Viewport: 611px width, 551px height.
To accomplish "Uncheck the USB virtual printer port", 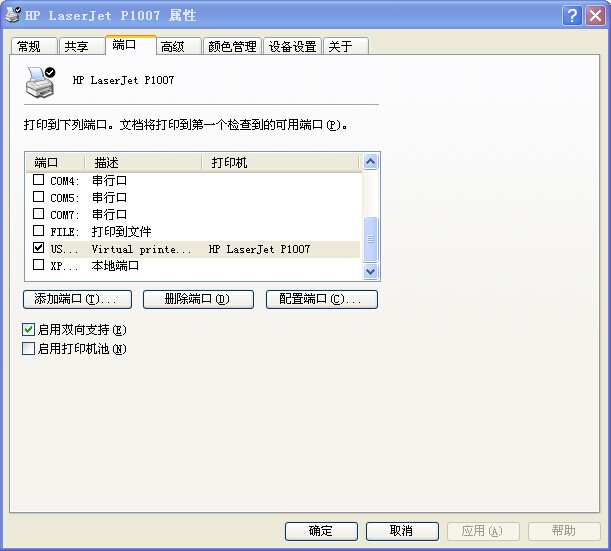I will coord(39,248).
